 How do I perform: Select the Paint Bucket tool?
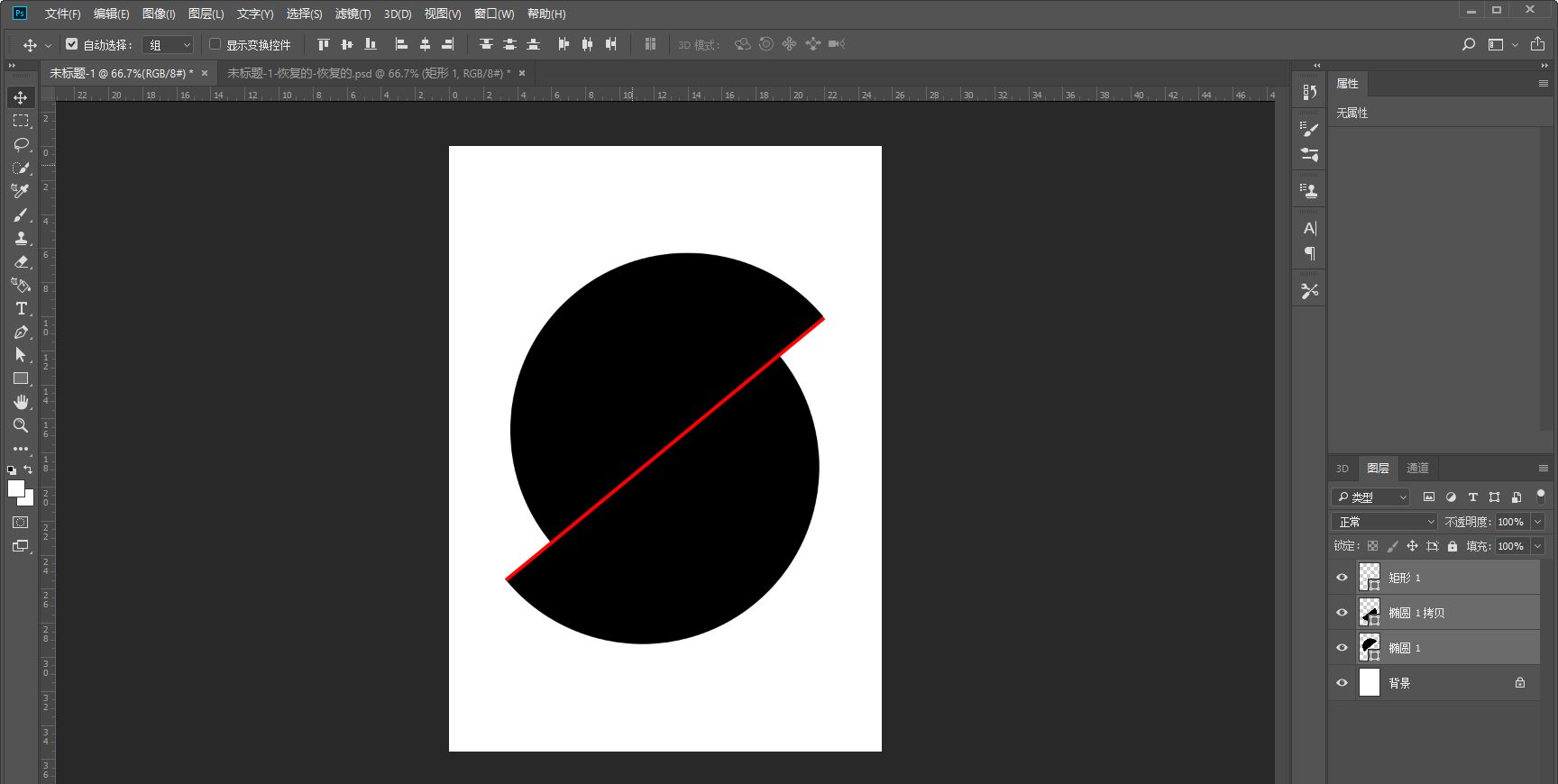21,285
